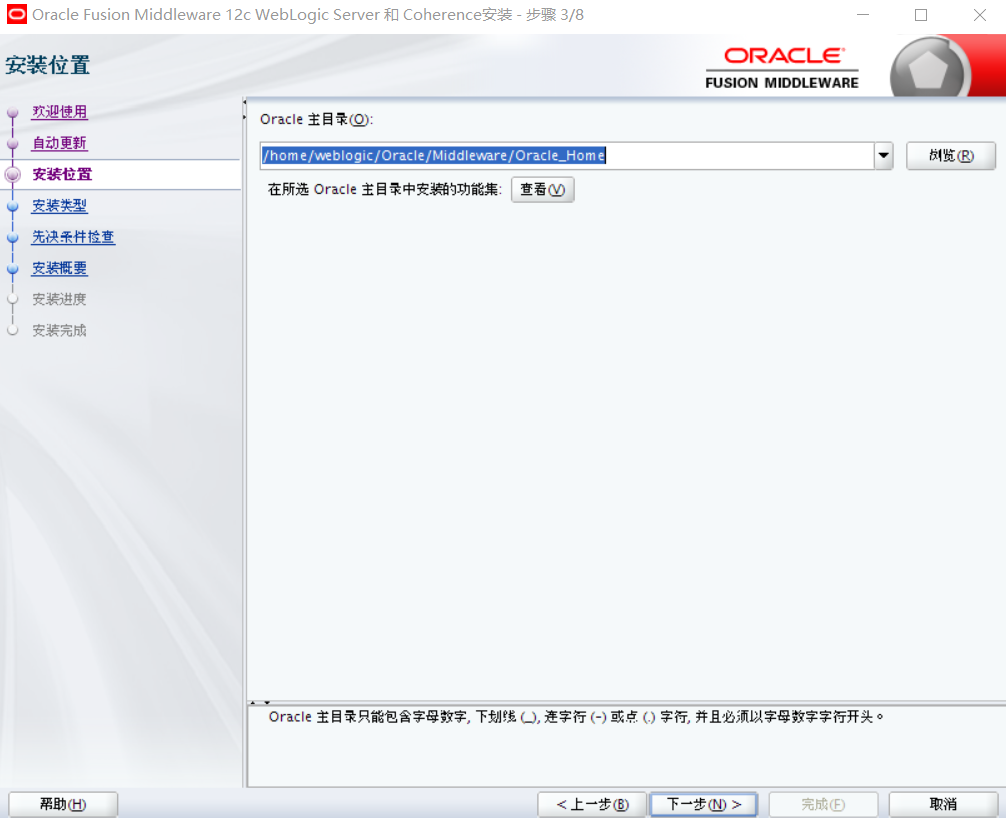
Task: Click the splitter arrow above the message panel
Action: 265,701
